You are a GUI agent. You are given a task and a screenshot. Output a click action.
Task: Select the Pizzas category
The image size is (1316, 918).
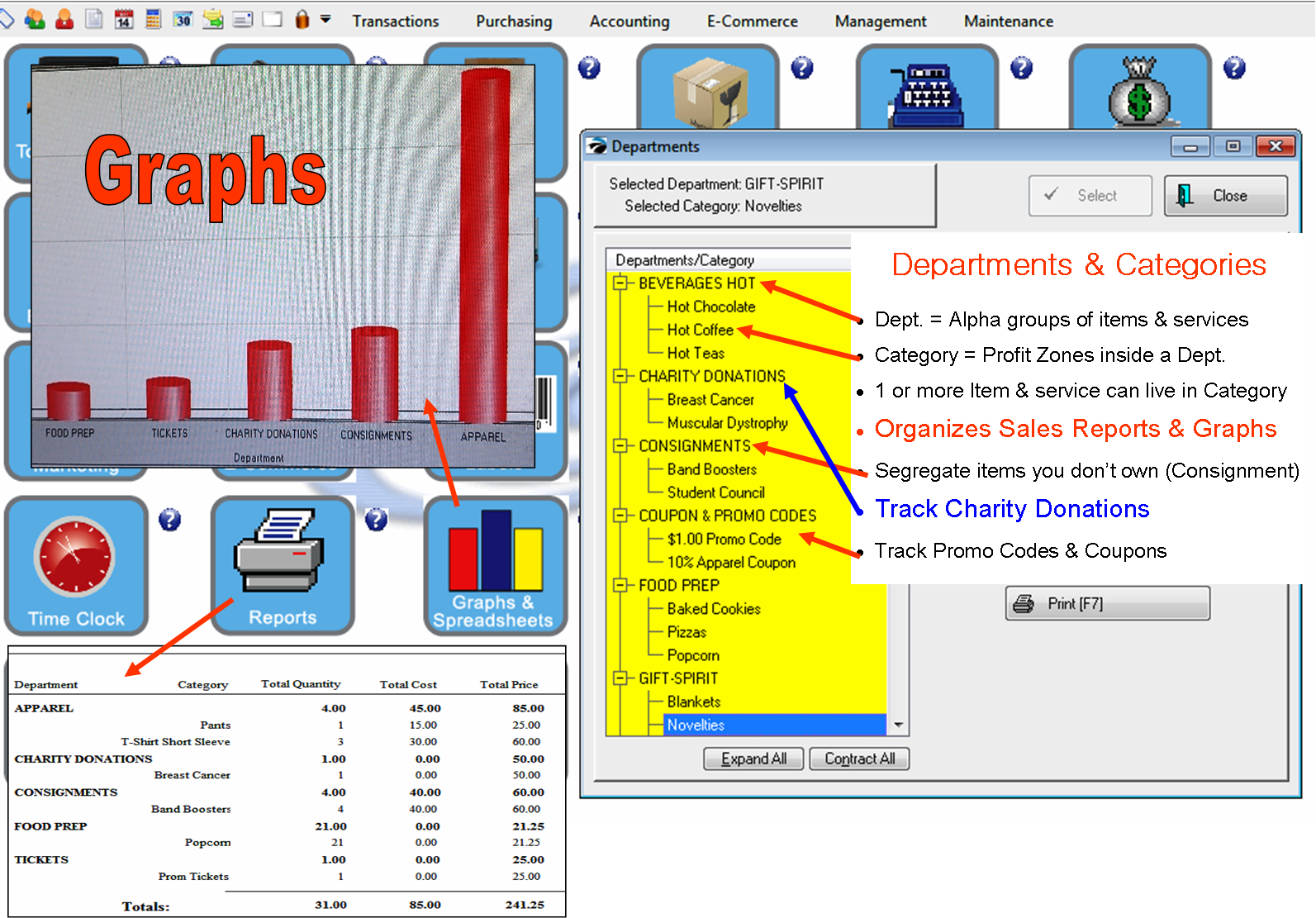pyautogui.click(x=687, y=632)
